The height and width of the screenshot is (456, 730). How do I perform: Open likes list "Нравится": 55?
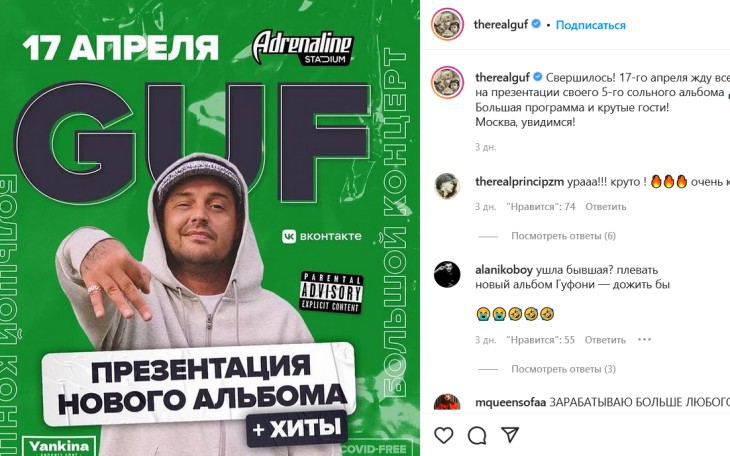point(541,340)
